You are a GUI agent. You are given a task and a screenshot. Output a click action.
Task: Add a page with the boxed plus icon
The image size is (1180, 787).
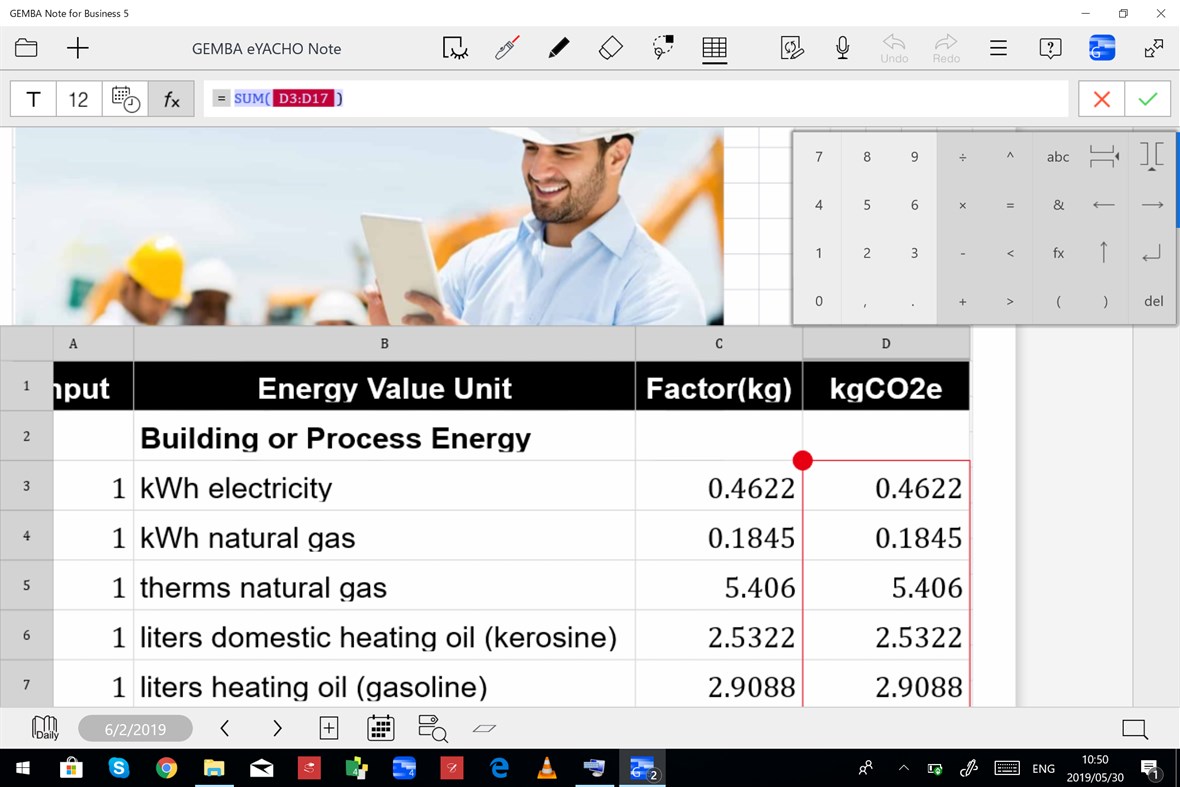(x=329, y=728)
